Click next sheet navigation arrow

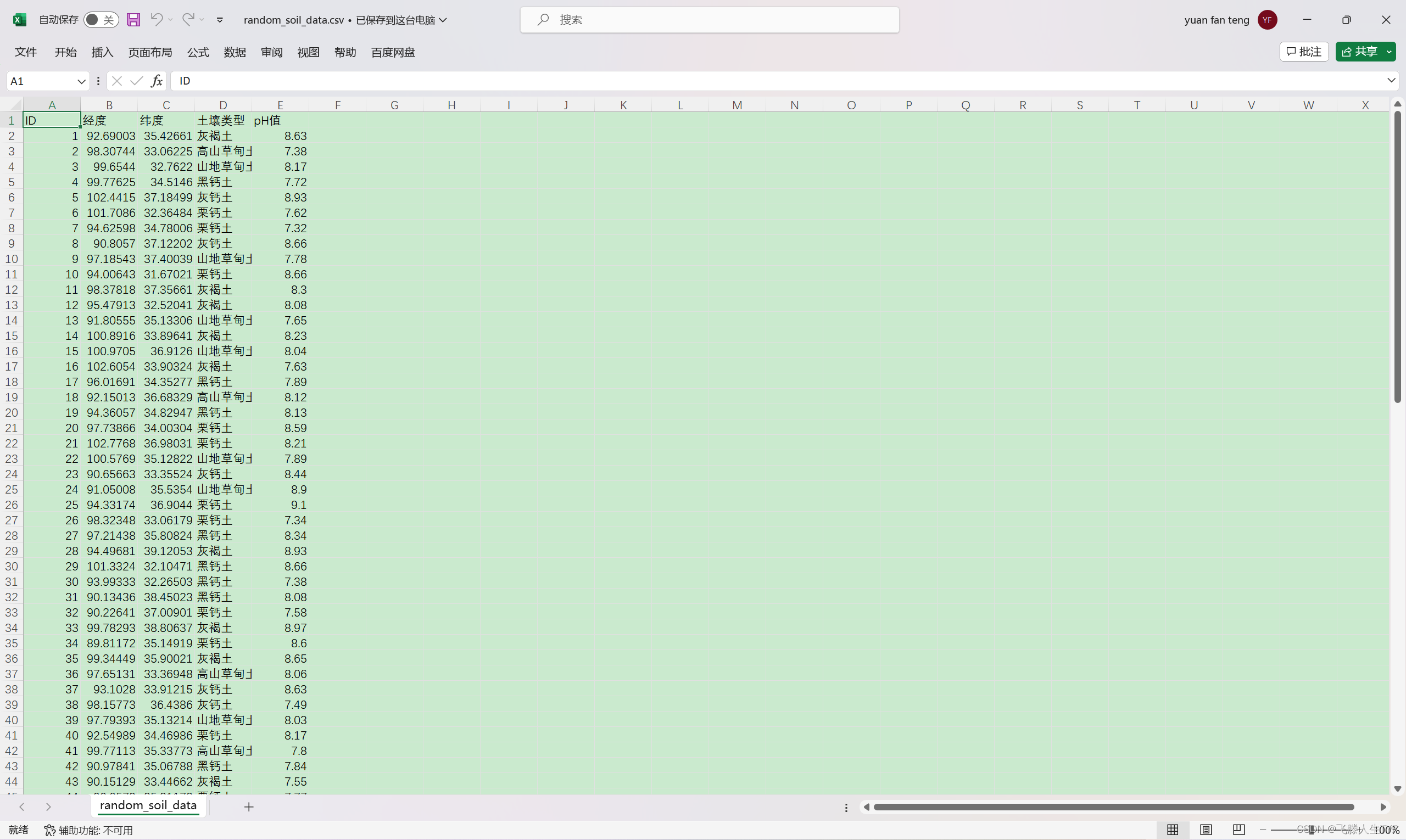48,807
